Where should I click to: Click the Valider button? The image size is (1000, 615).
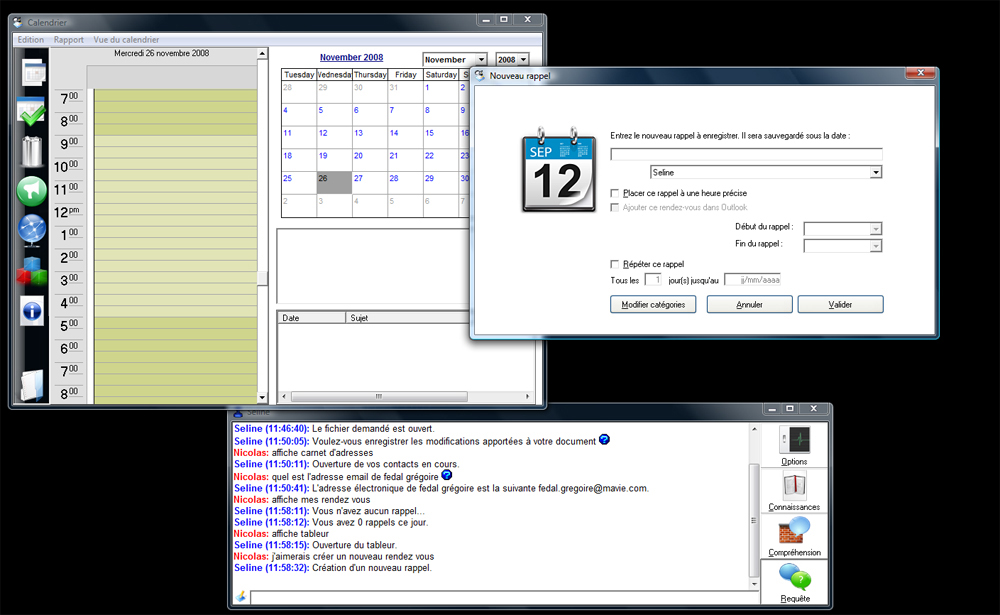840,304
